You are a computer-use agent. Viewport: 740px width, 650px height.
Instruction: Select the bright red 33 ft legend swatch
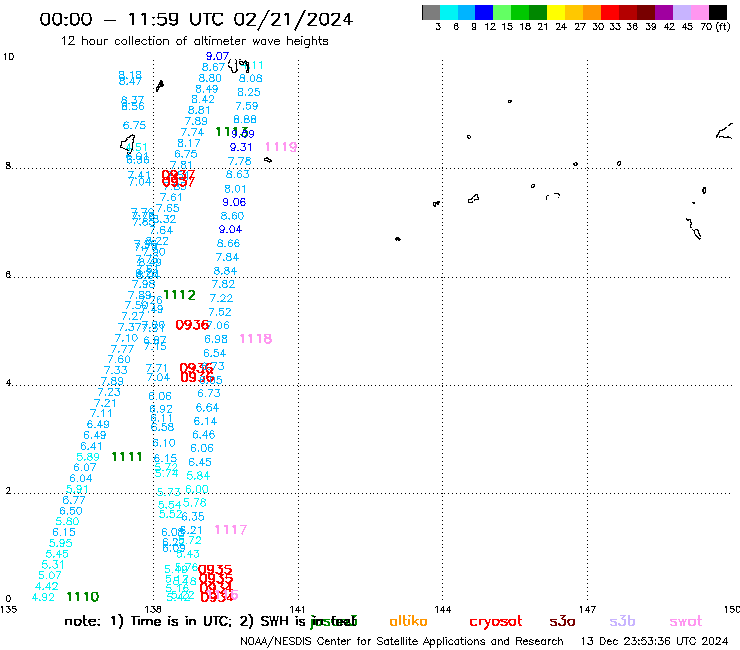coord(610,12)
